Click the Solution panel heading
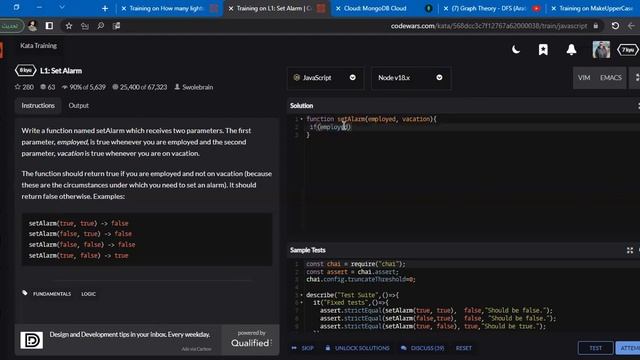The image size is (640, 360). tap(302, 106)
